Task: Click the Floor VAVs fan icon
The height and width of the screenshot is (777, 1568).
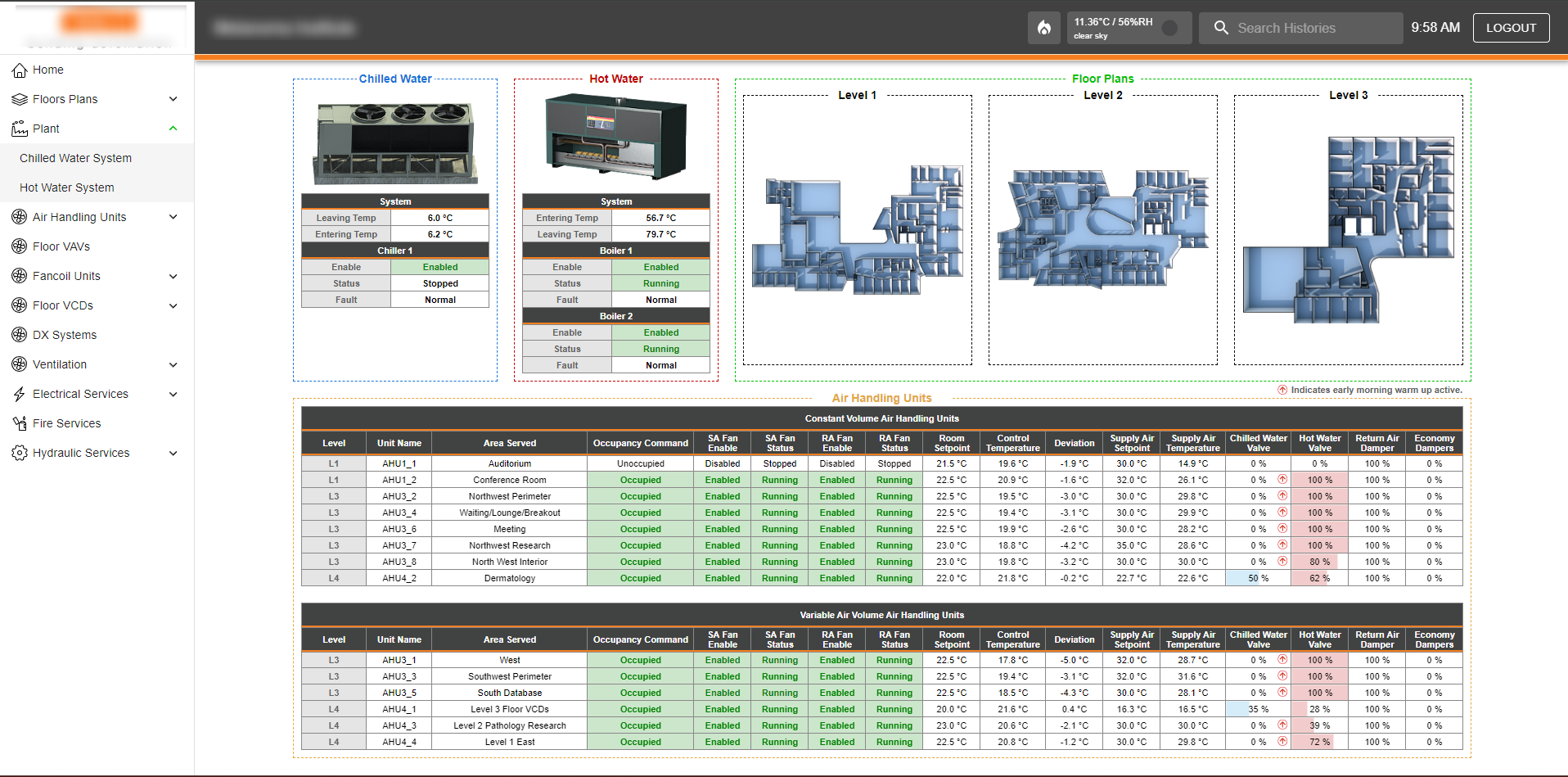Action: click(x=20, y=247)
